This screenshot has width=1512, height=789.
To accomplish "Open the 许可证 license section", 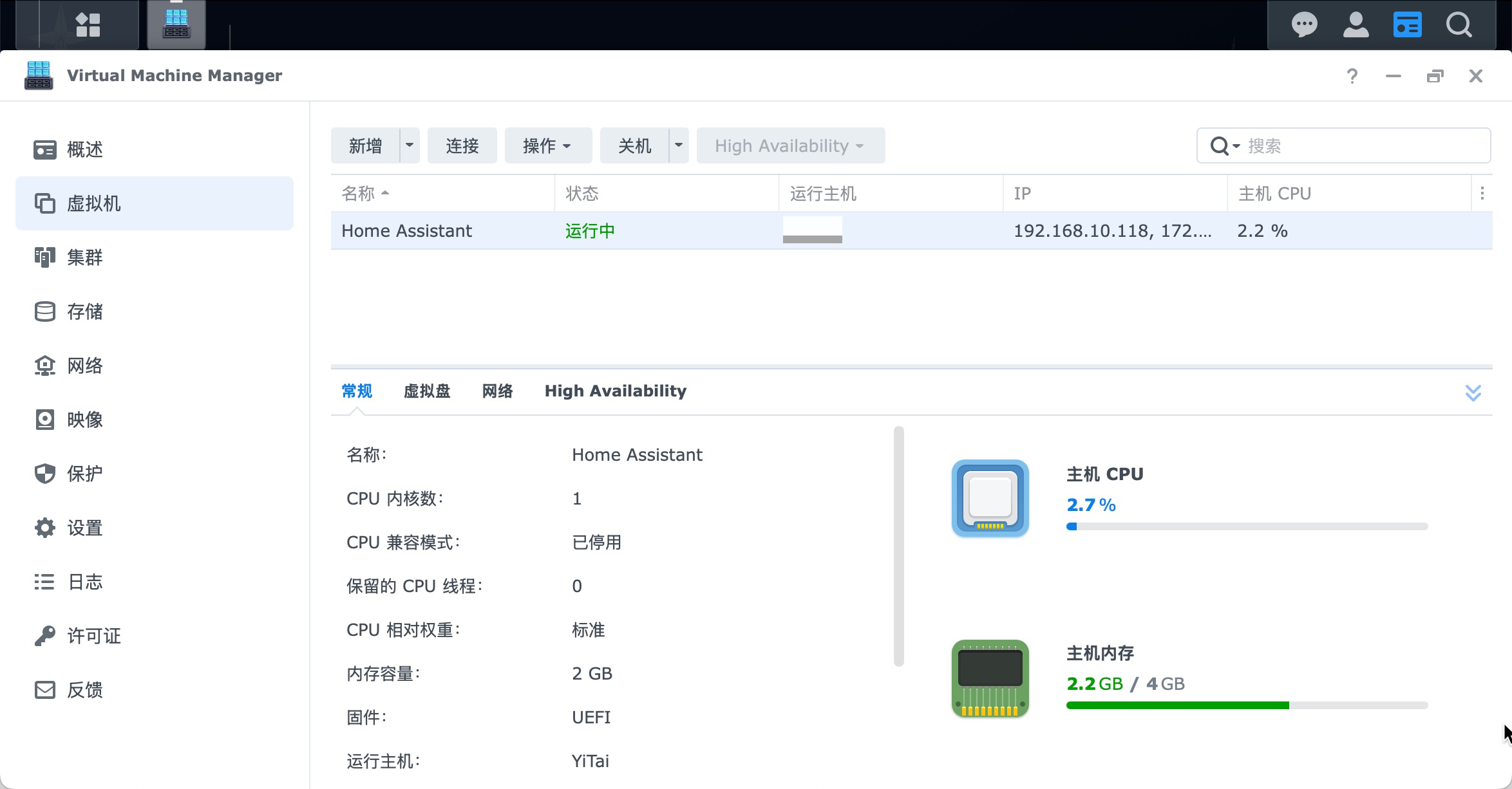I will [x=93, y=636].
